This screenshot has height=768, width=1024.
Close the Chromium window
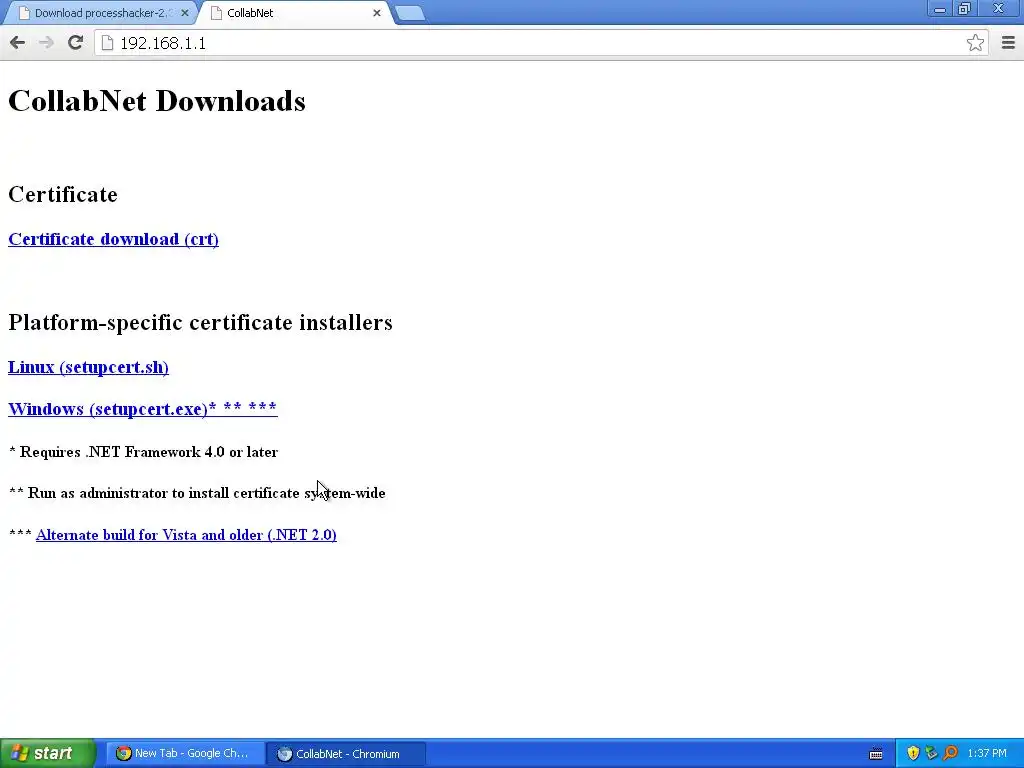point(999,9)
